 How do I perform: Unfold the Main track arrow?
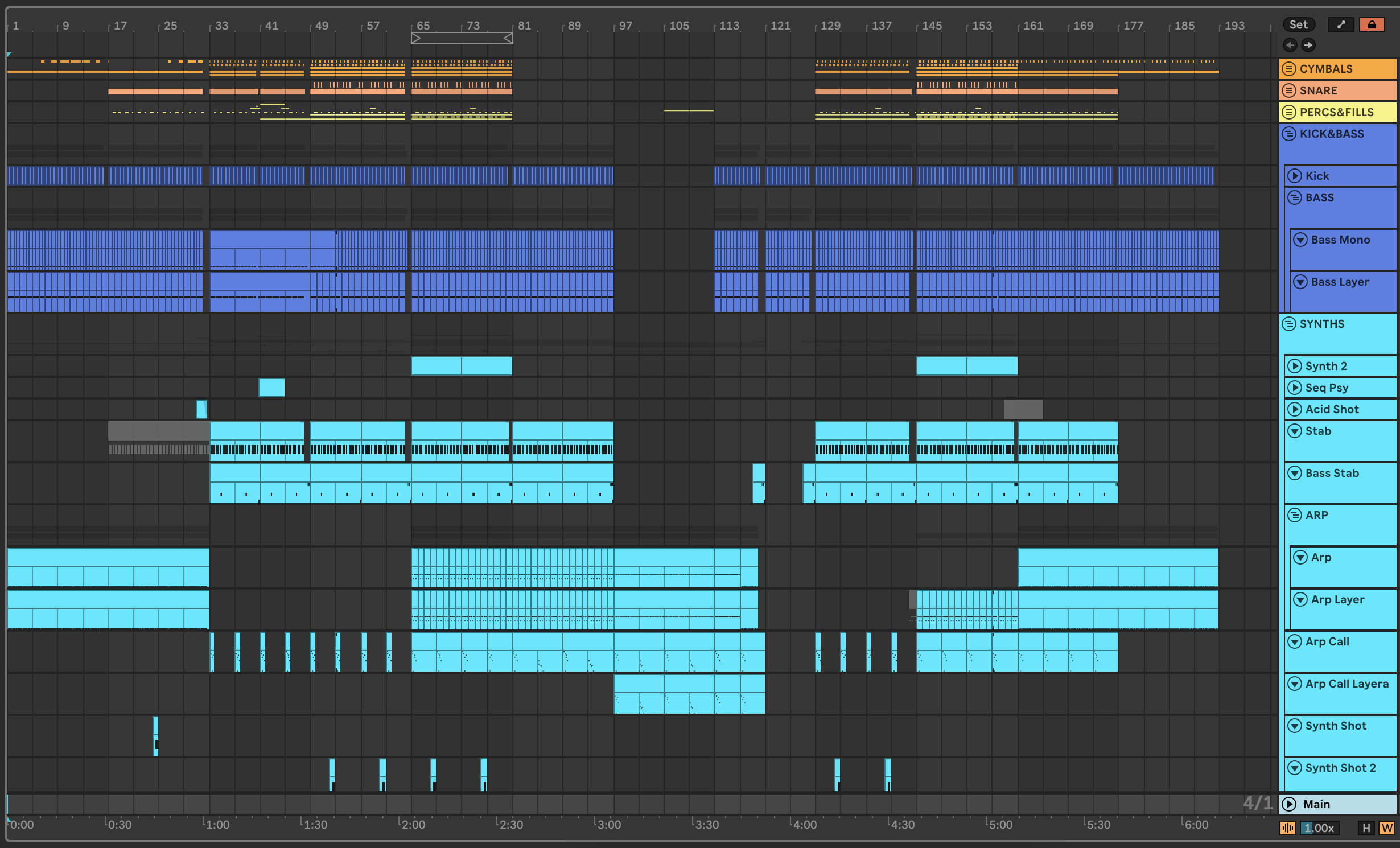pyautogui.click(x=1289, y=804)
